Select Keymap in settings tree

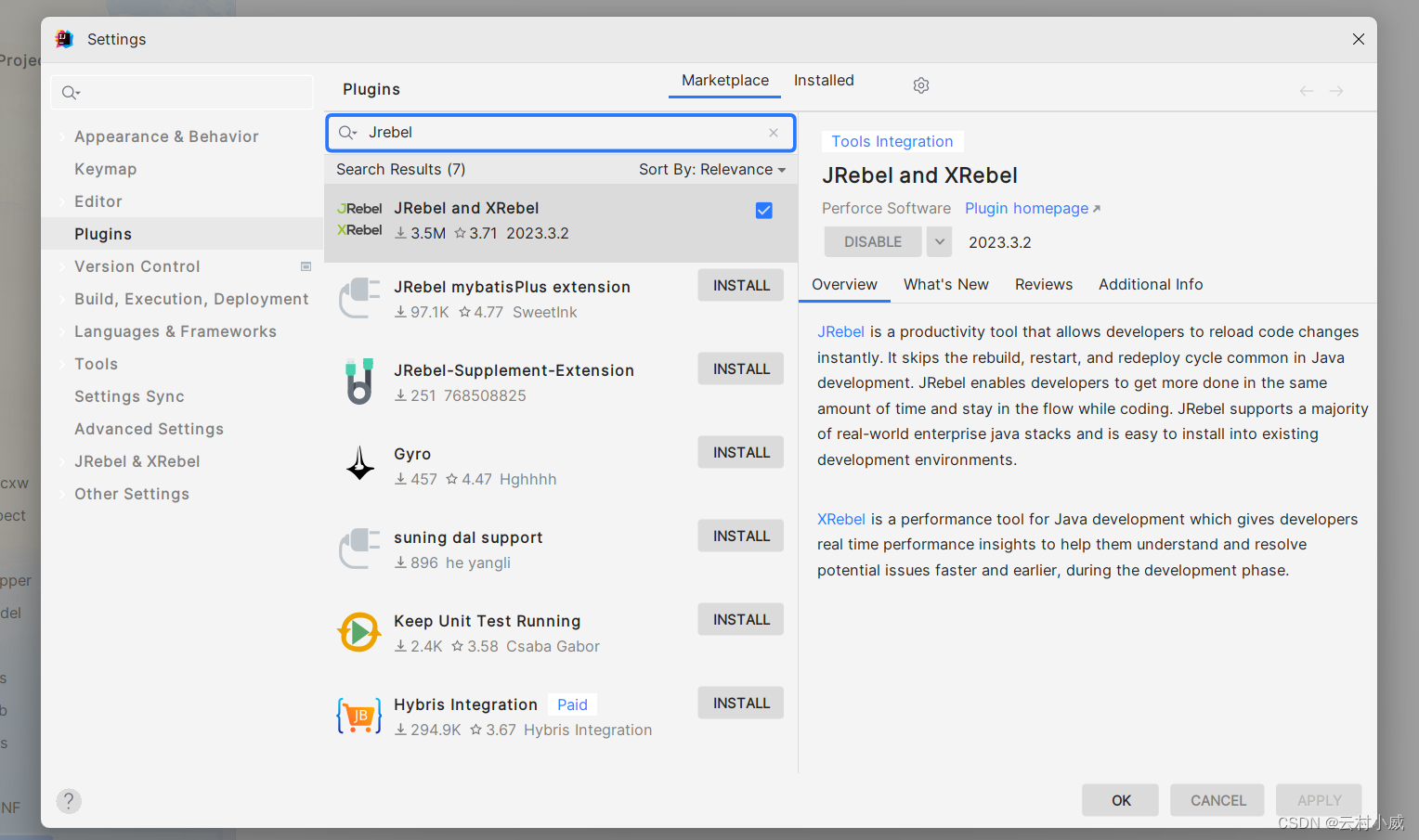coord(106,170)
